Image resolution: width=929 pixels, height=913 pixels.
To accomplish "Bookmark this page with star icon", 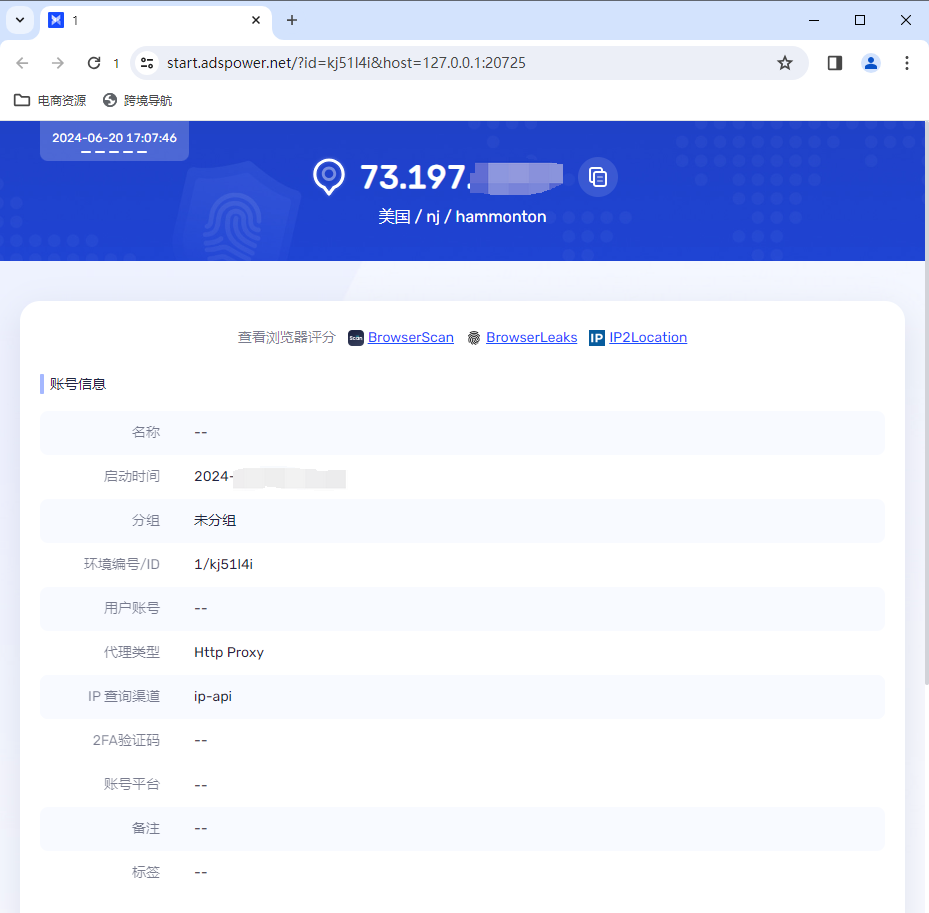I will (784, 63).
